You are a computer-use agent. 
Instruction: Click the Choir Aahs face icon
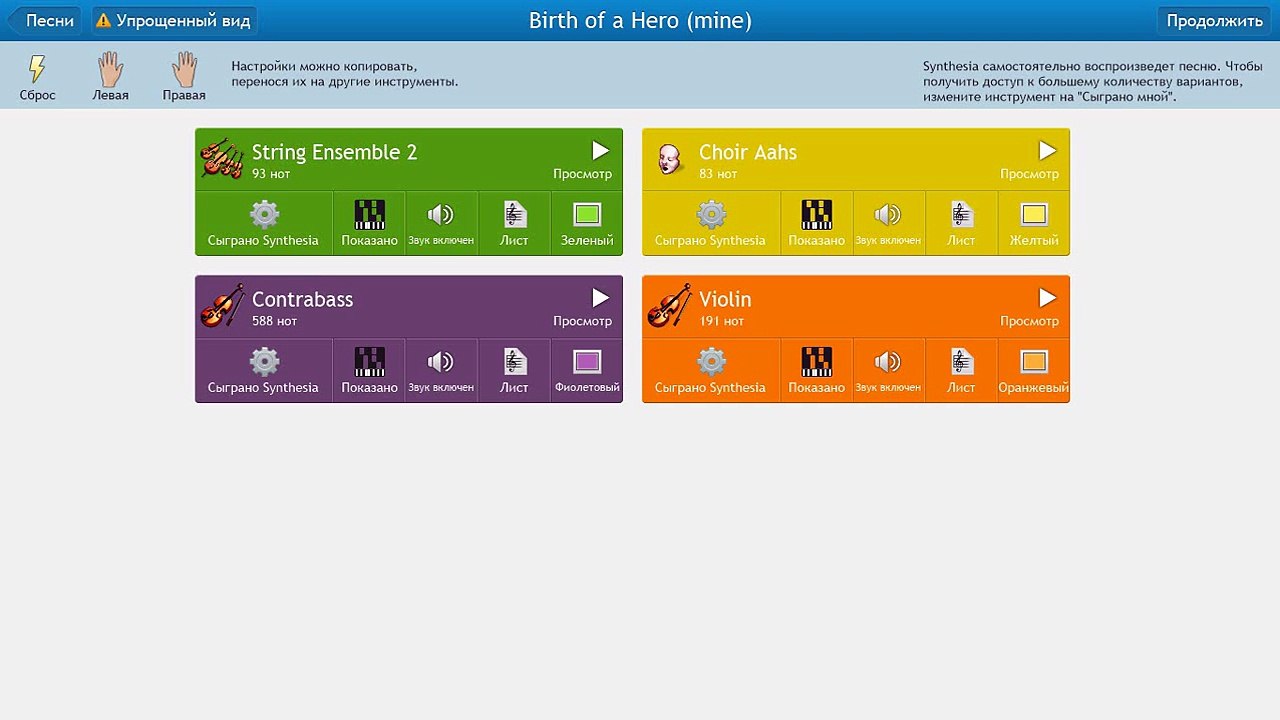pyautogui.click(x=669, y=159)
